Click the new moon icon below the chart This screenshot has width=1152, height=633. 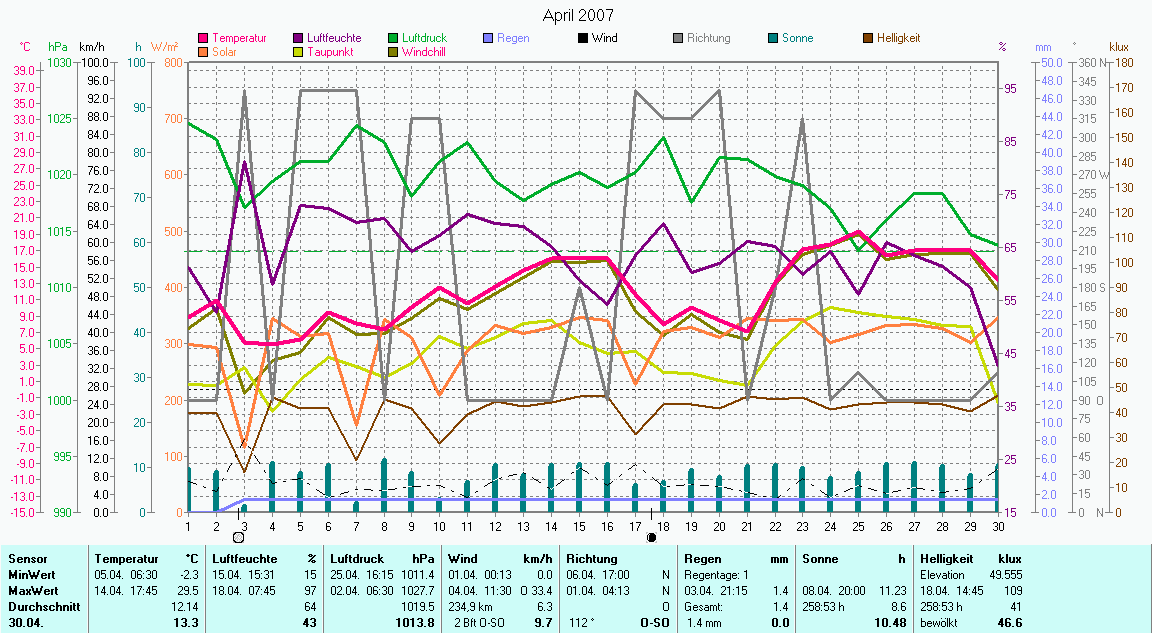click(652, 537)
